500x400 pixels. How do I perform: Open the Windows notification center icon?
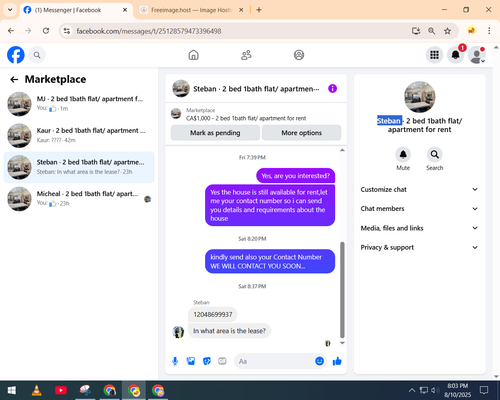pyautogui.click(x=484, y=390)
